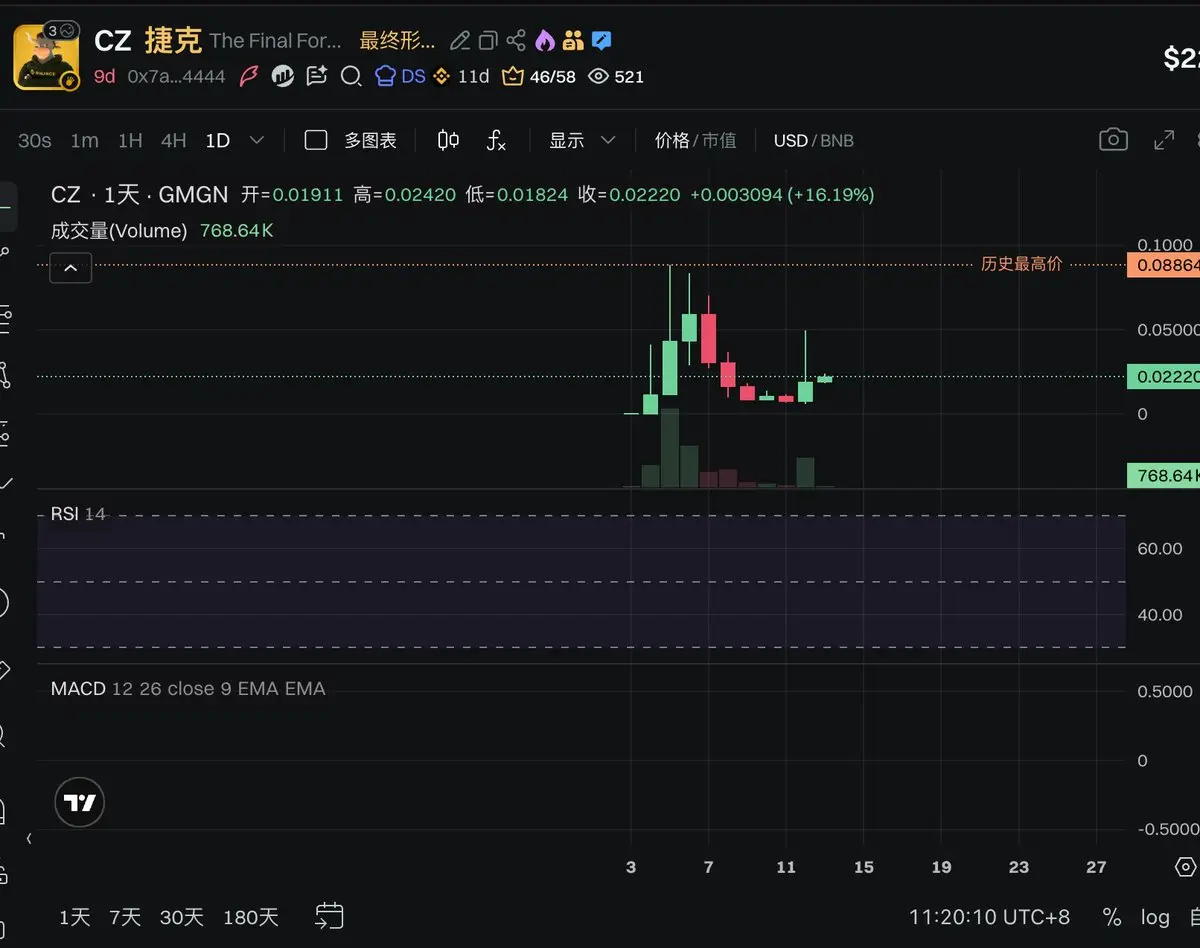Select the 30s timeframe
1200x948 pixels.
tap(35, 141)
